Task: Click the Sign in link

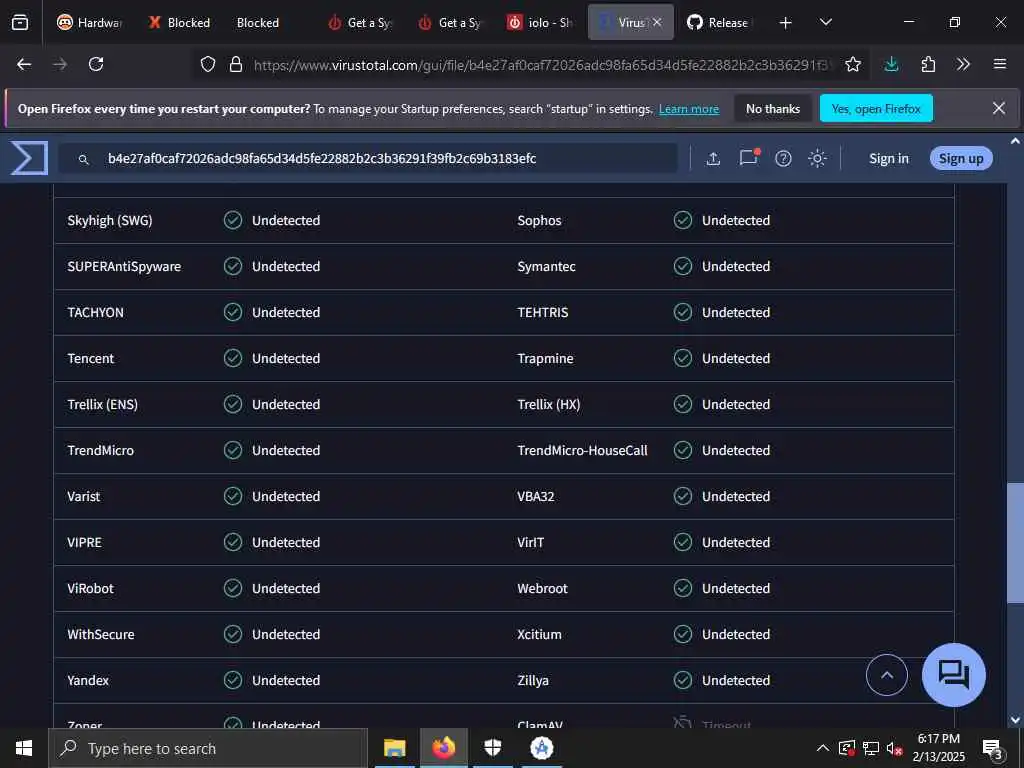Action: 888,159
